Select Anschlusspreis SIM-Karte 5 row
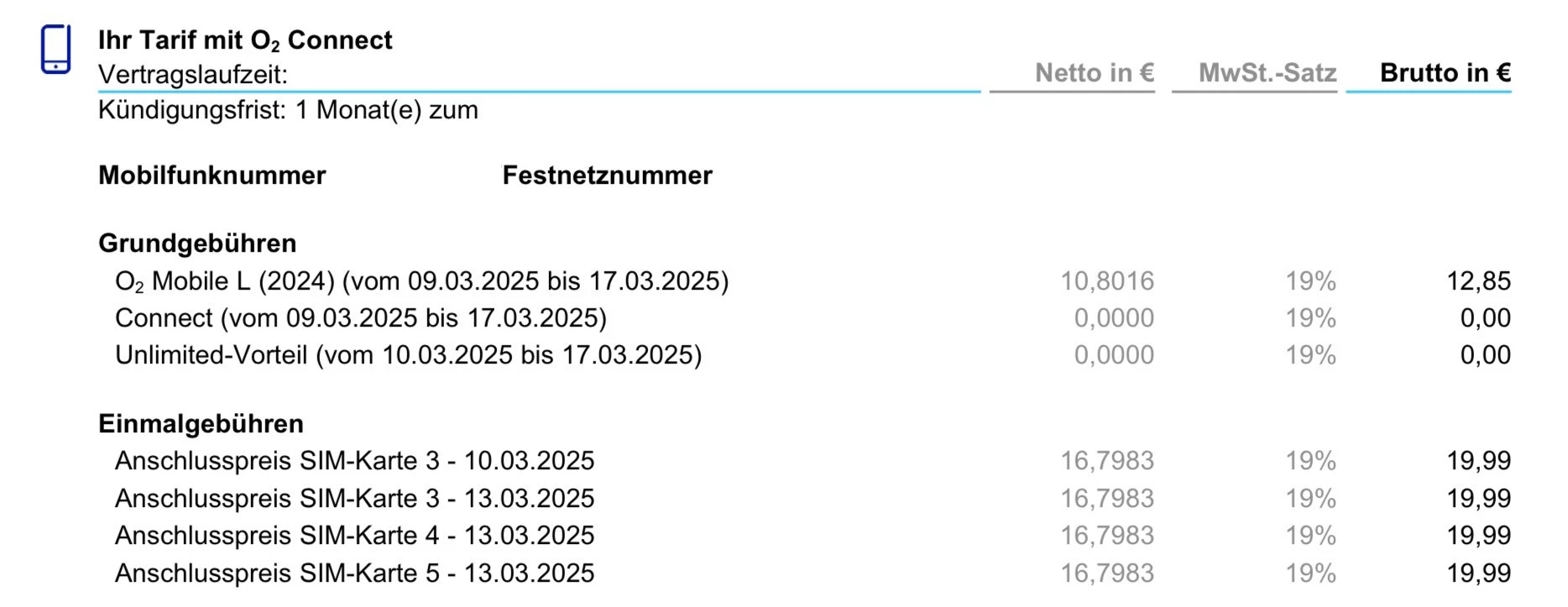 click(354, 573)
